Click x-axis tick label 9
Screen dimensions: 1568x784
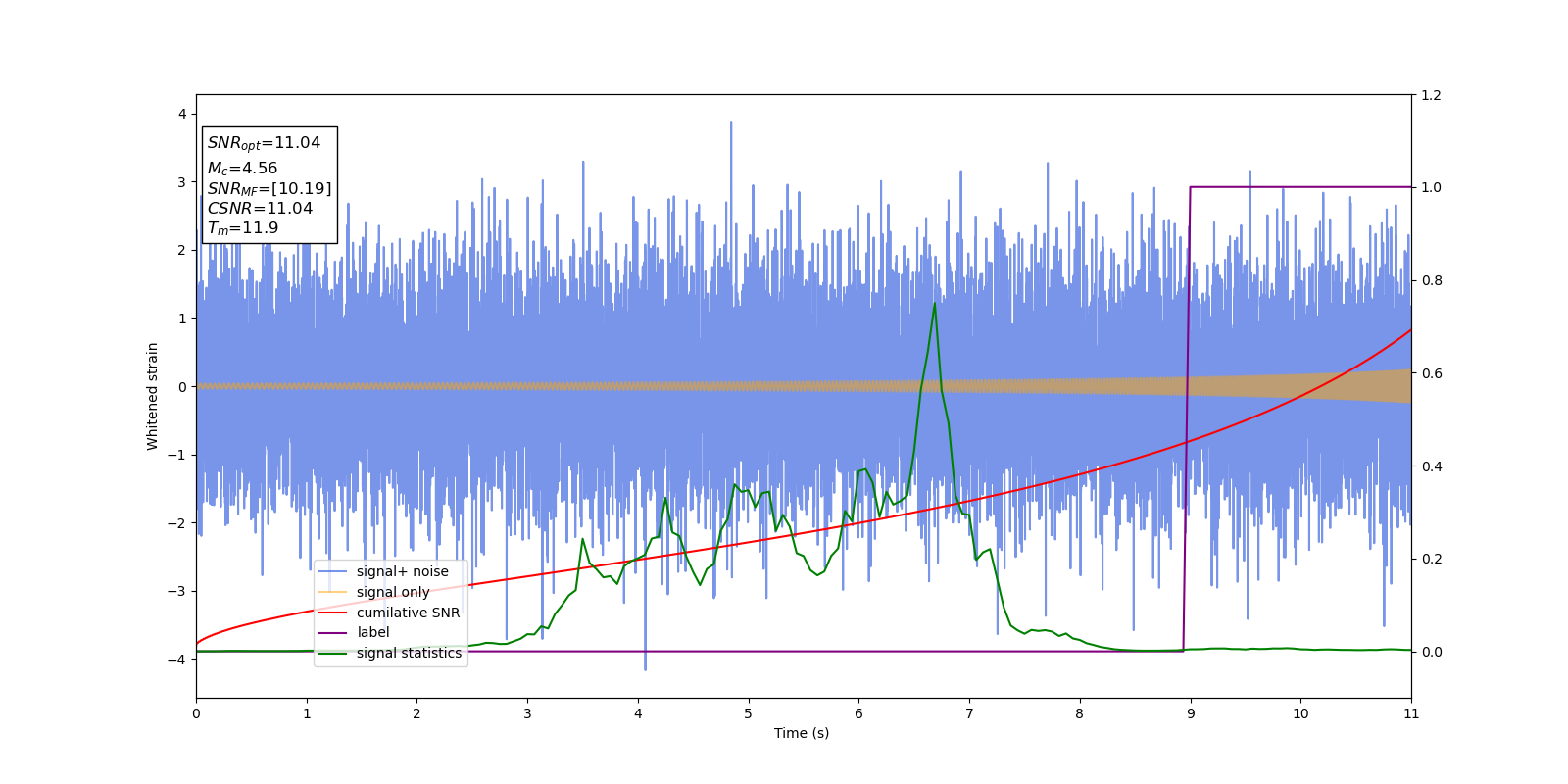click(x=1191, y=713)
